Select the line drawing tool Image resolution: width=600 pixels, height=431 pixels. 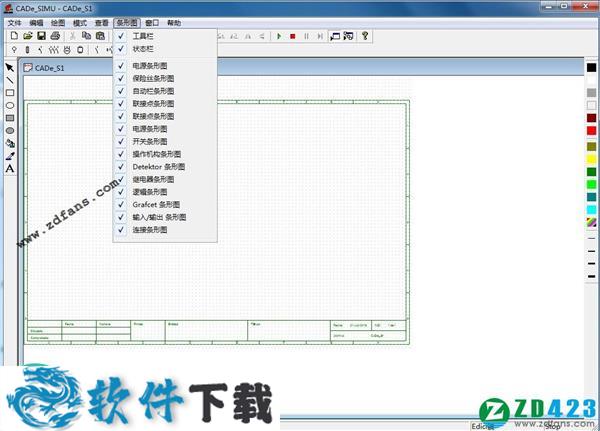(x=10, y=80)
